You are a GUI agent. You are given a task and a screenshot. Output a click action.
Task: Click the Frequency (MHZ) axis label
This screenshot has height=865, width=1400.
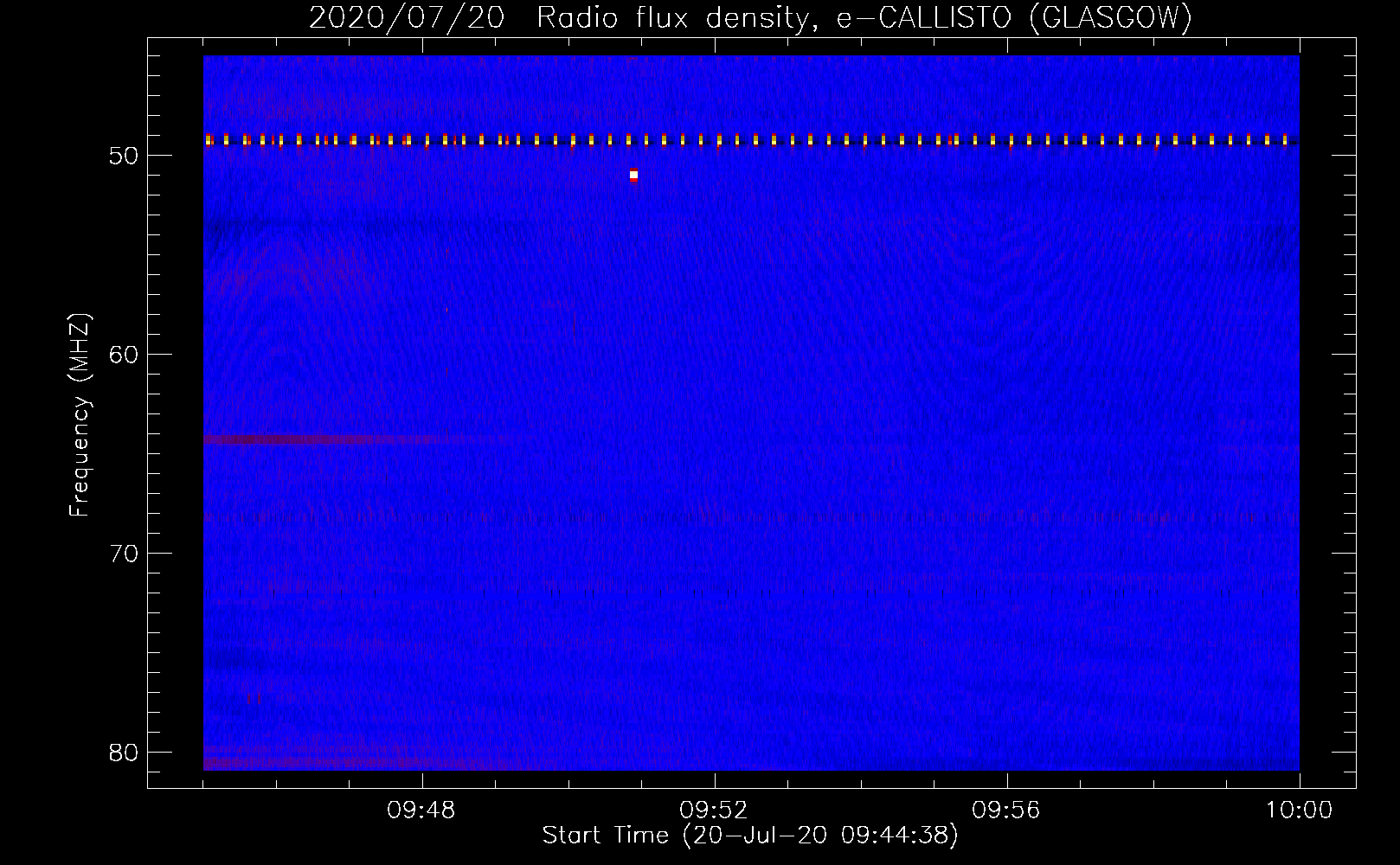click(x=80, y=415)
